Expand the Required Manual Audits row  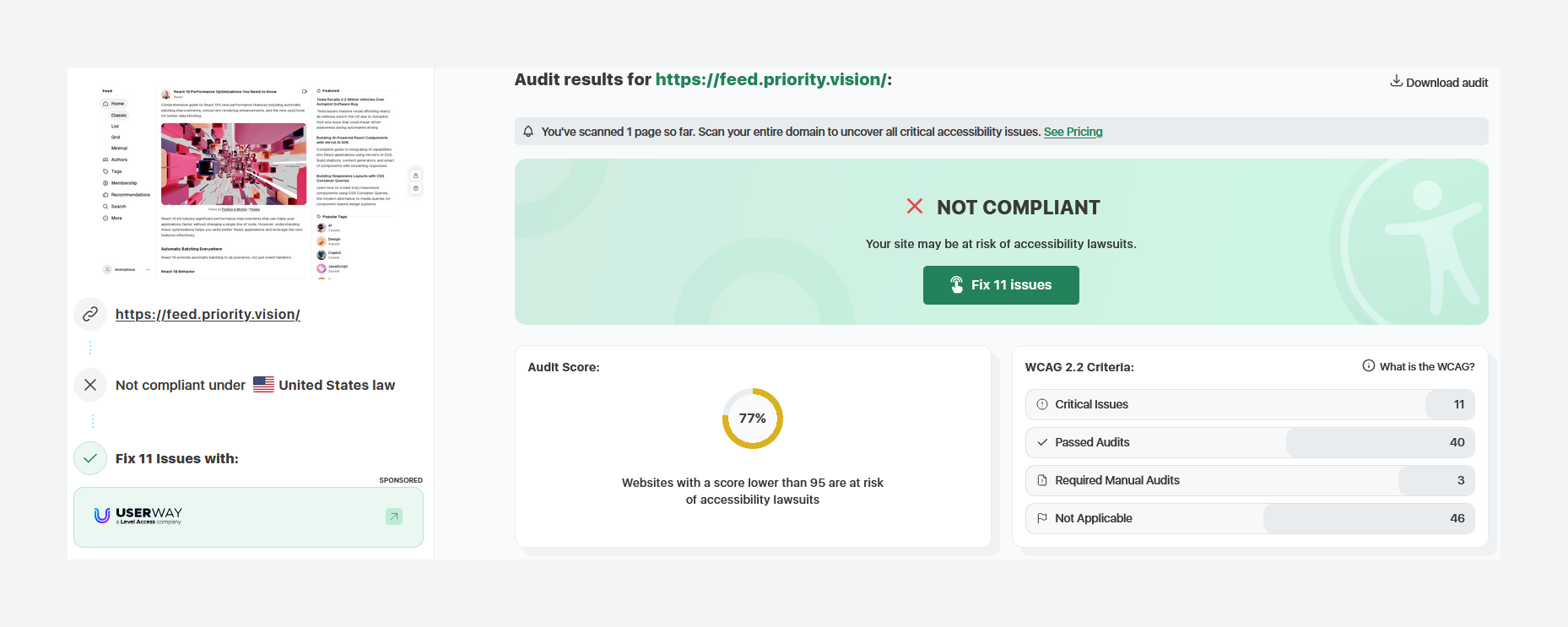(1250, 480)
